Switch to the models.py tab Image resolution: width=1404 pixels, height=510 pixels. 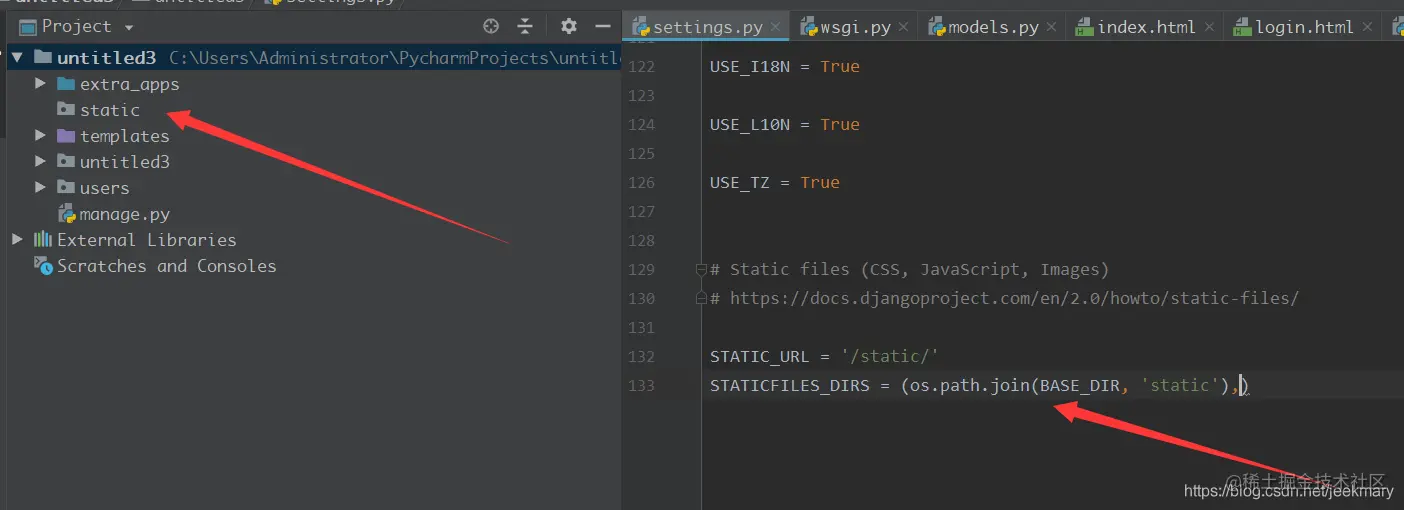coord(993,27)
